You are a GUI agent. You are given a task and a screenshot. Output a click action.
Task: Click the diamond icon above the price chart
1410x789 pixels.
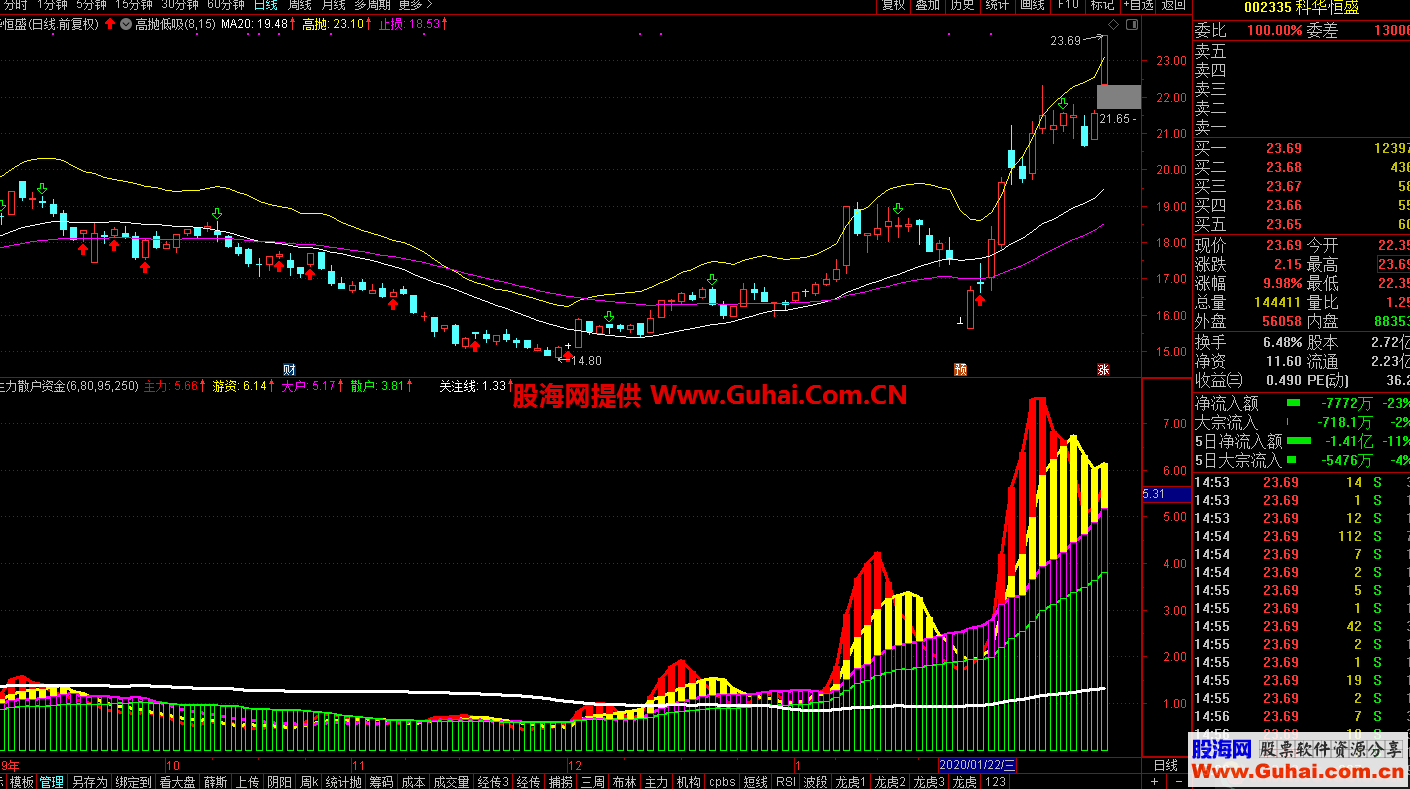pos(1114,23)
